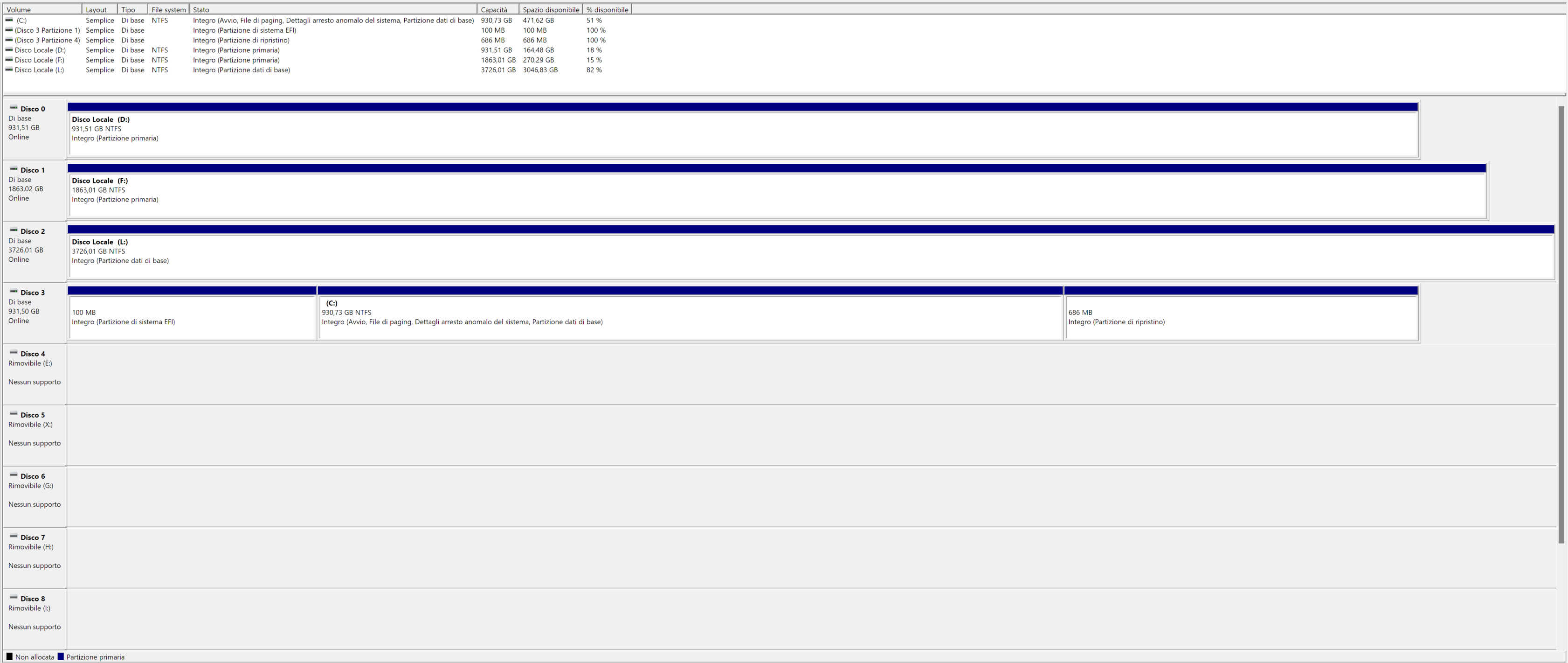Viewport: 1568px width, 663px height.
Task: Click the Disco 8 removable disk icon
Action: [x=14, y=598]
